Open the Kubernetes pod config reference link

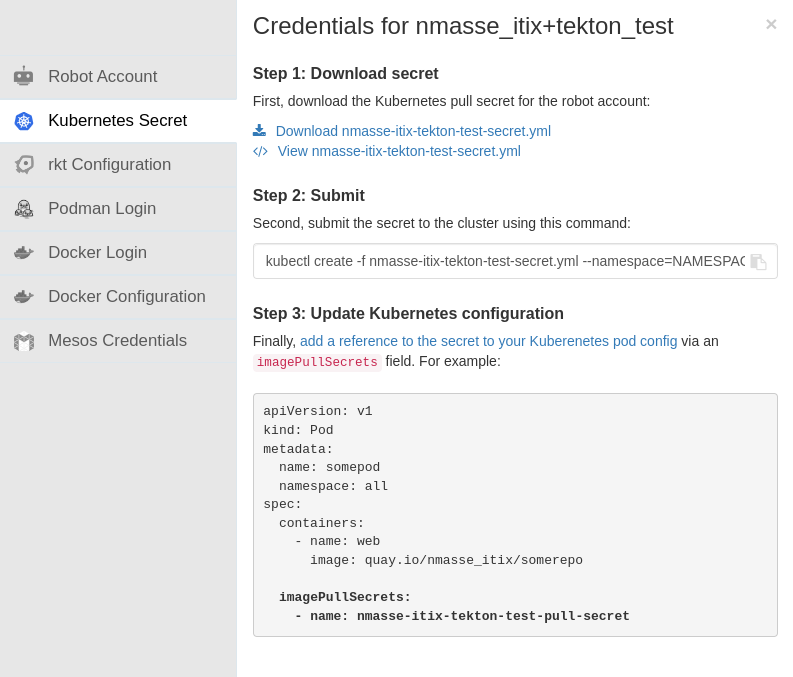(x=488, y=341)
